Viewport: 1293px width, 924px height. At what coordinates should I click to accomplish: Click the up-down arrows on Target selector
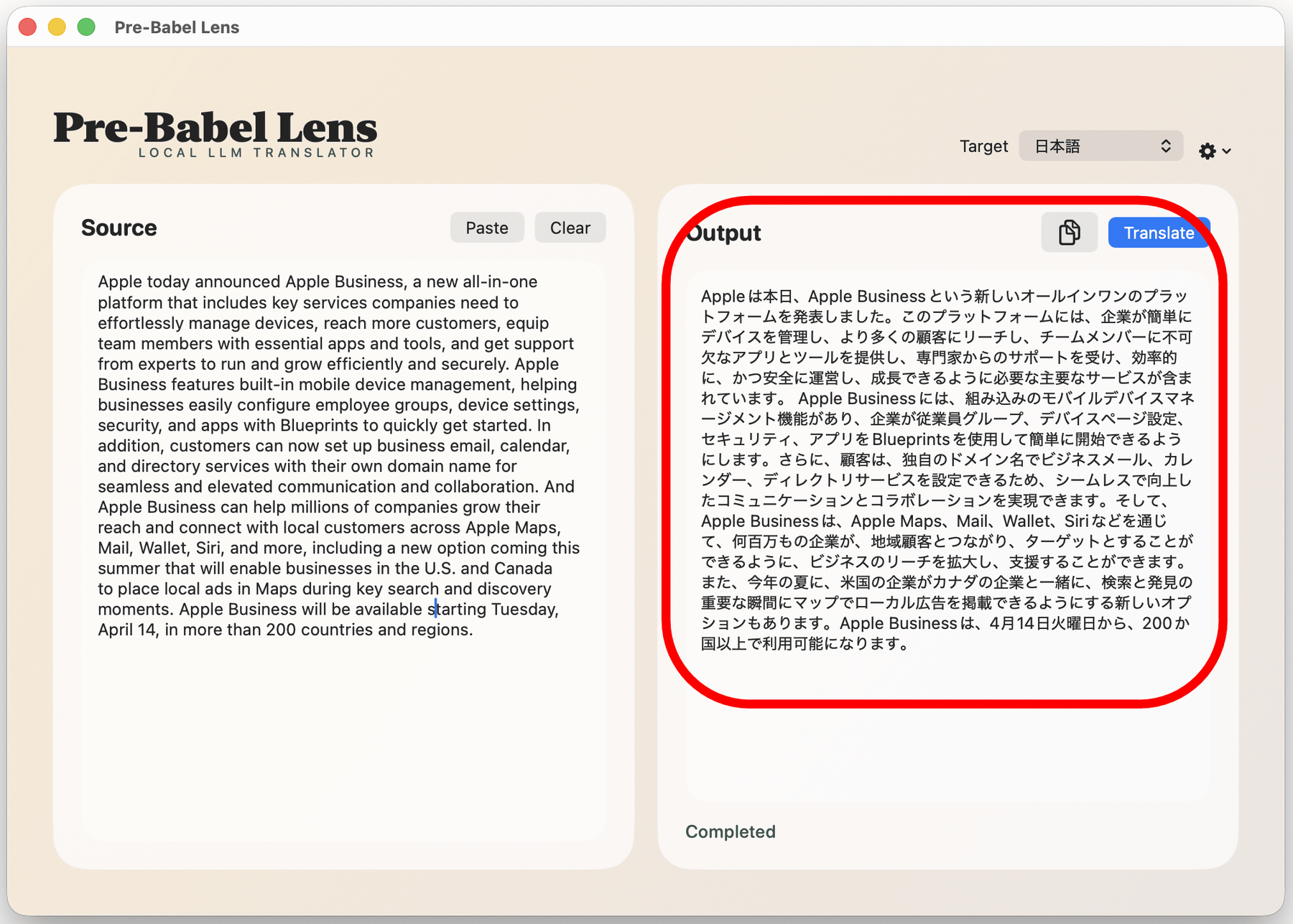[x=1165, y=146]
